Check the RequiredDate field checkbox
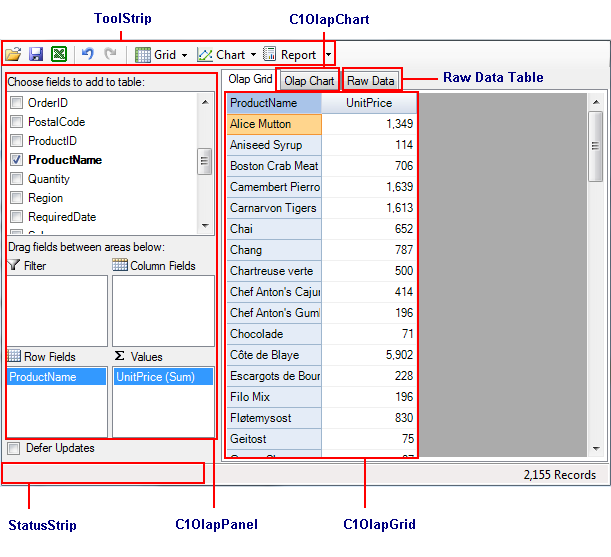Screen dimensions: 611x557 pyautogui.click(x=16, y=216)
